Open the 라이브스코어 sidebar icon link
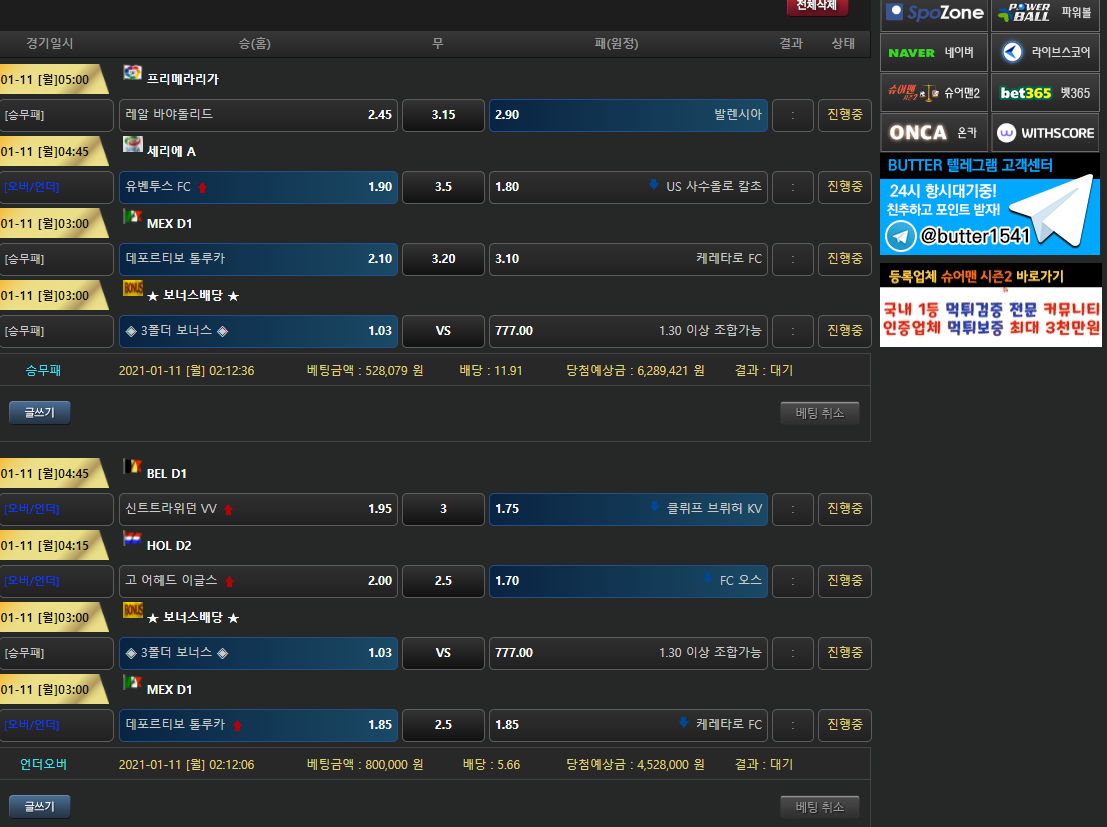Screen dimensions: 1107x827 1045,52
